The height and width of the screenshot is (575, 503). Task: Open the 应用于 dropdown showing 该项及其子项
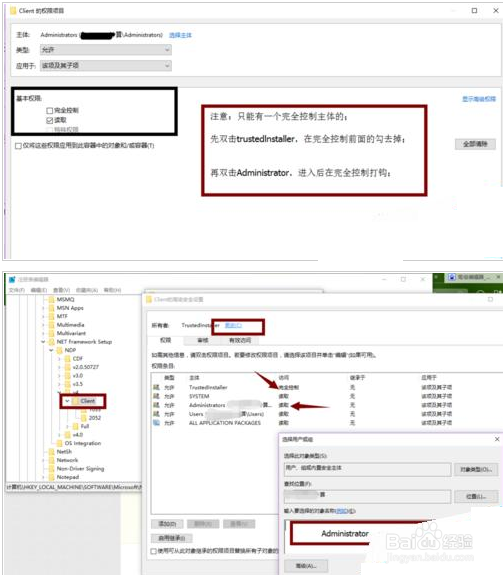click(x=106, y=66)
